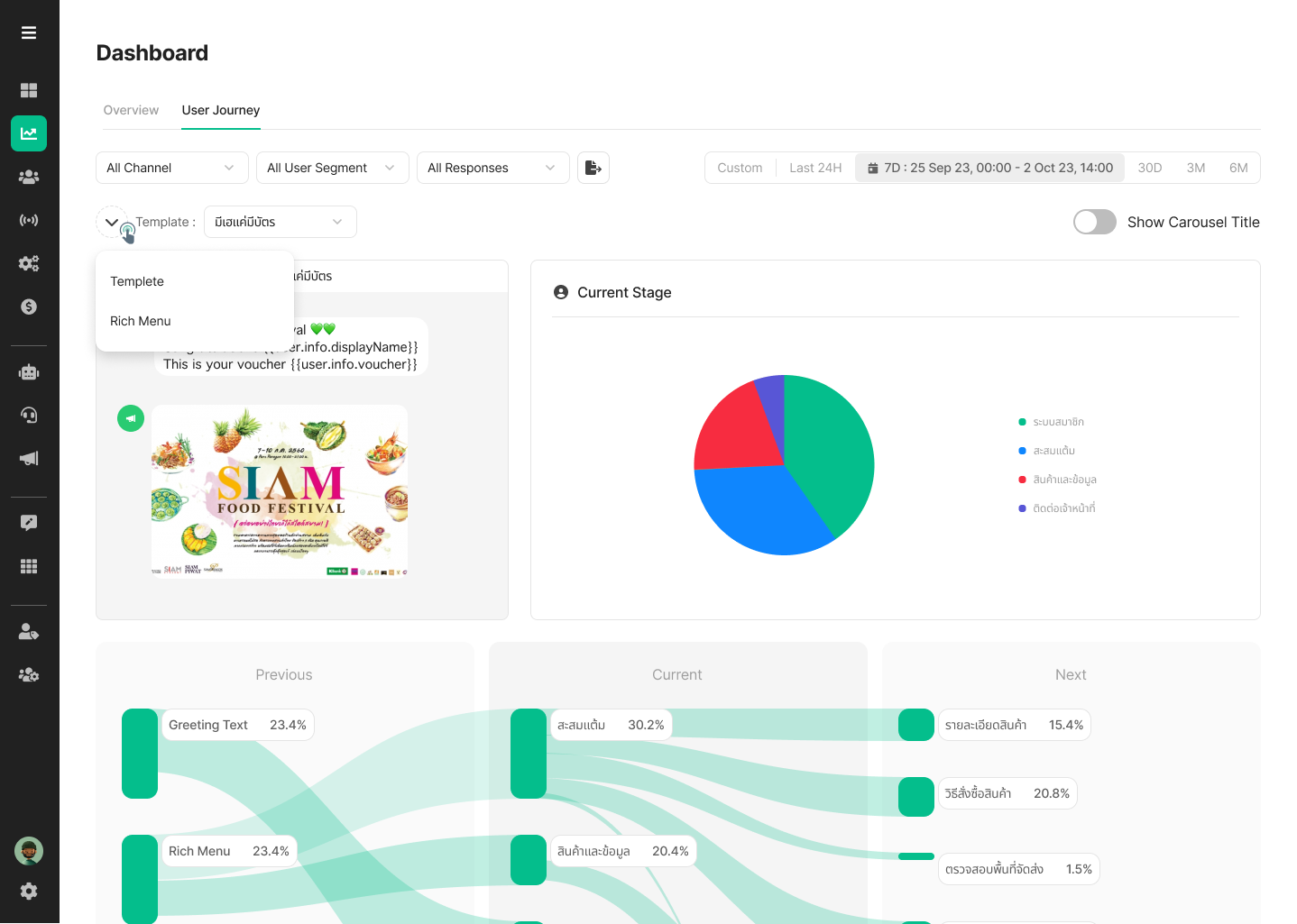Switch to the Overview tab
This screenshot has width=1297, height=924.
131,110
